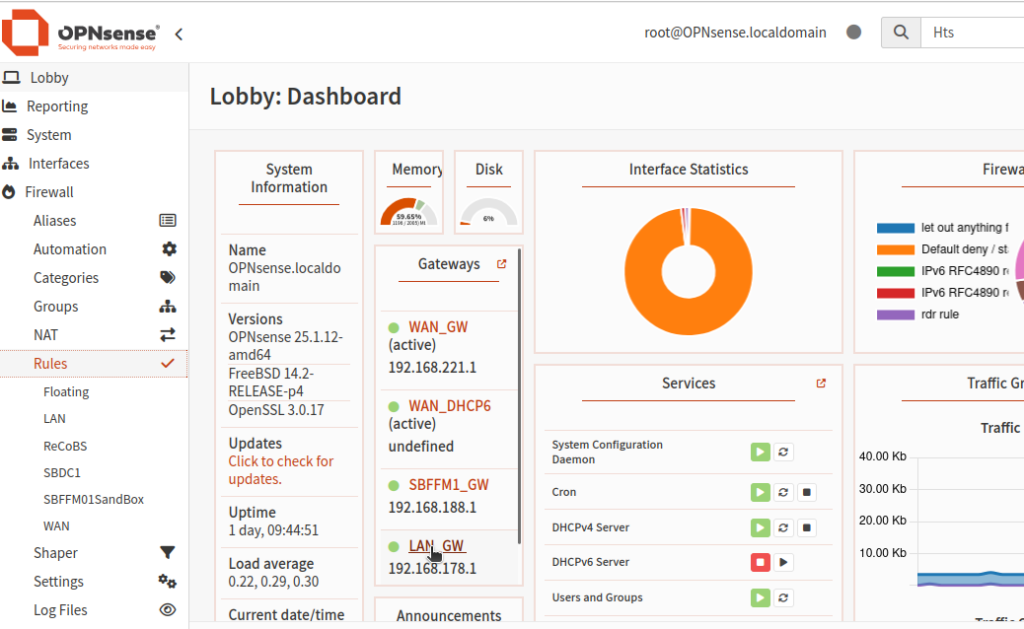This screenshot has width=1024, height=629.
Task: Restart the System Configuration Daemon
Action: click(x=784, y=452)
